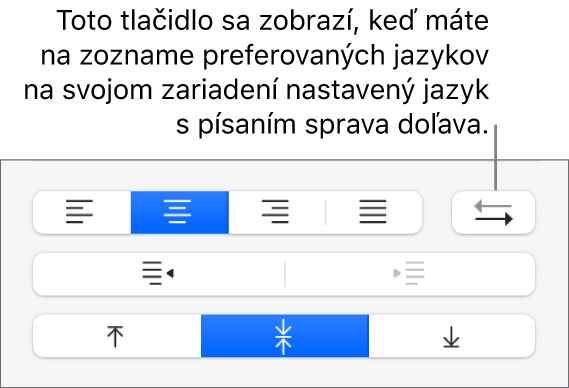Align text vertically to bottom
The height and width of the screenshot is (388, 569).
point(452,336)
